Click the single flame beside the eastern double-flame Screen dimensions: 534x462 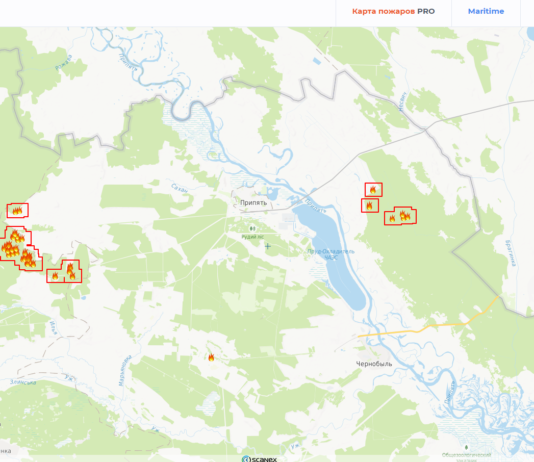click(392, 218)
